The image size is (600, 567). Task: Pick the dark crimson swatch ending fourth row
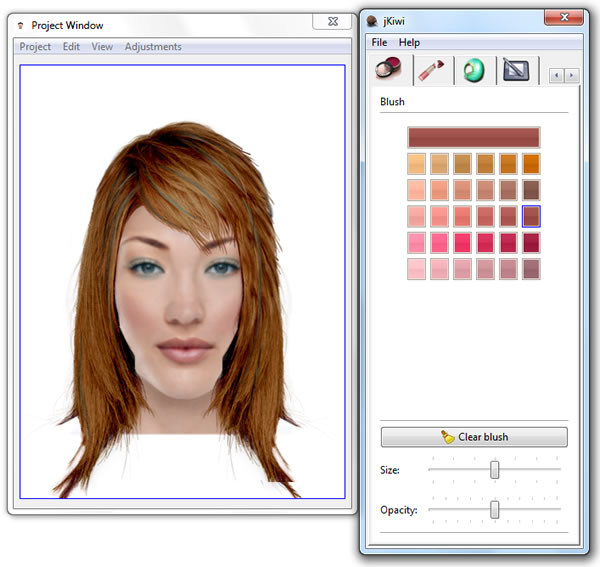pos(531,243)
